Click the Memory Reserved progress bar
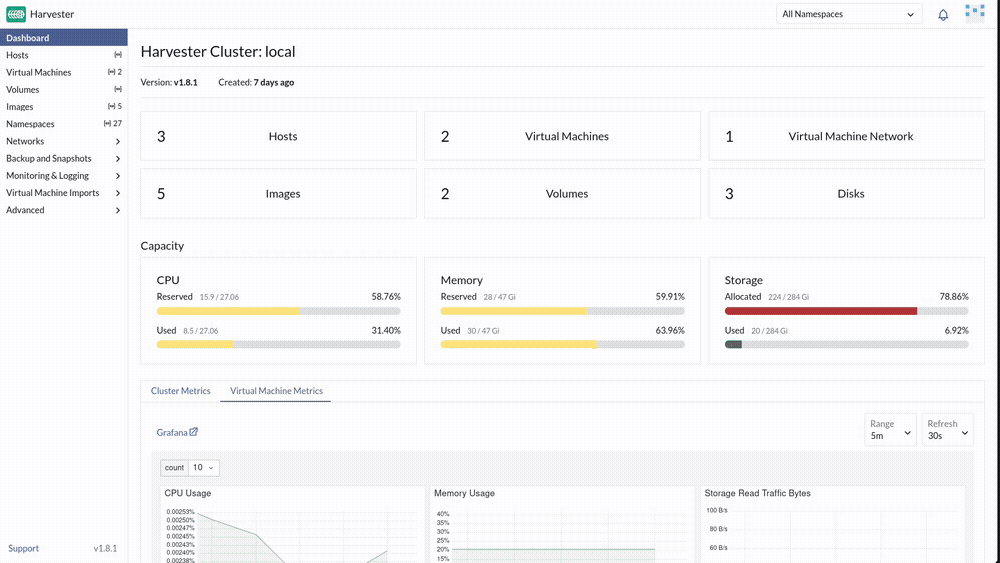The width and height of the screenshot is (1000, 563). [x=562, y=311]
